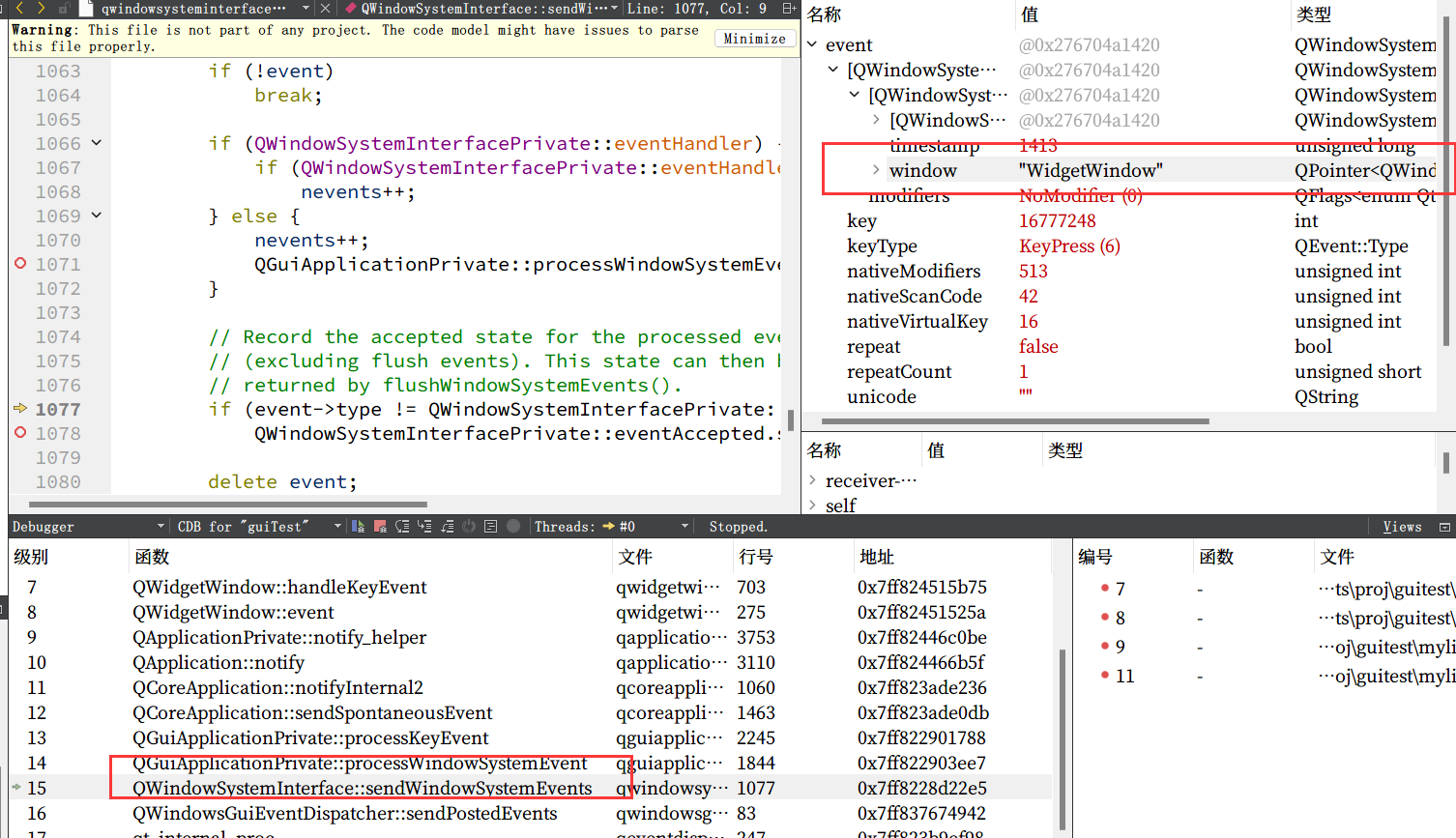
Task: Toggle operate-by-instruction mode icon
Action: tap(491, 526)
